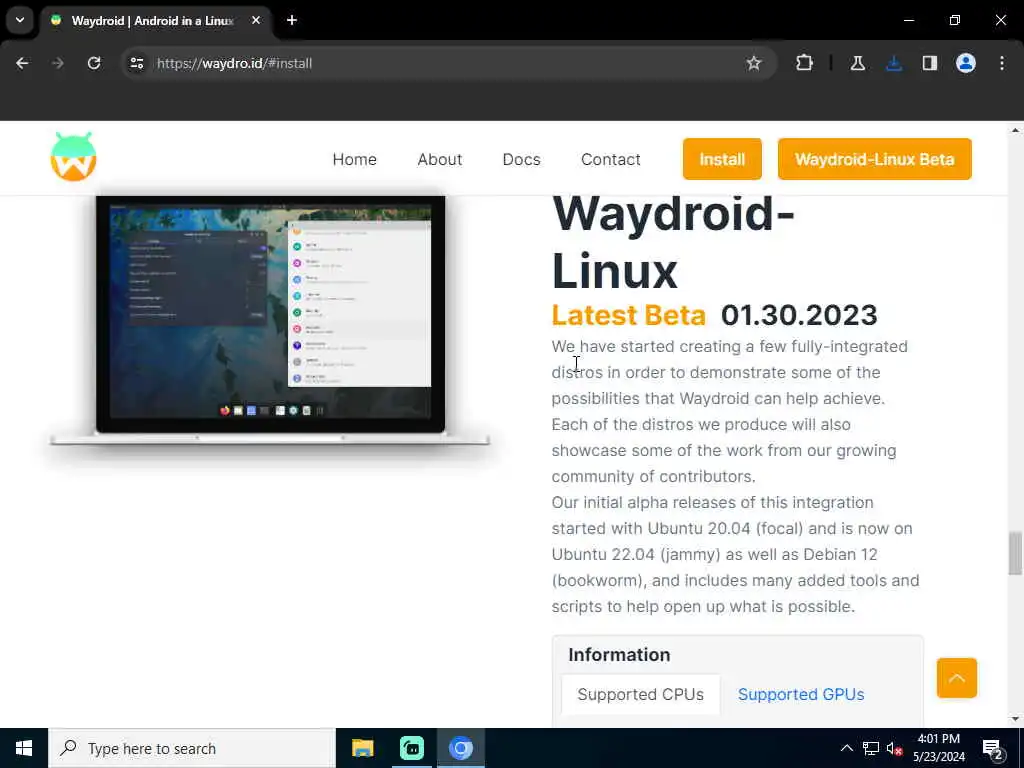Expand the tab search dropdown arrow

pyautogui.click(x=20, y=20)
